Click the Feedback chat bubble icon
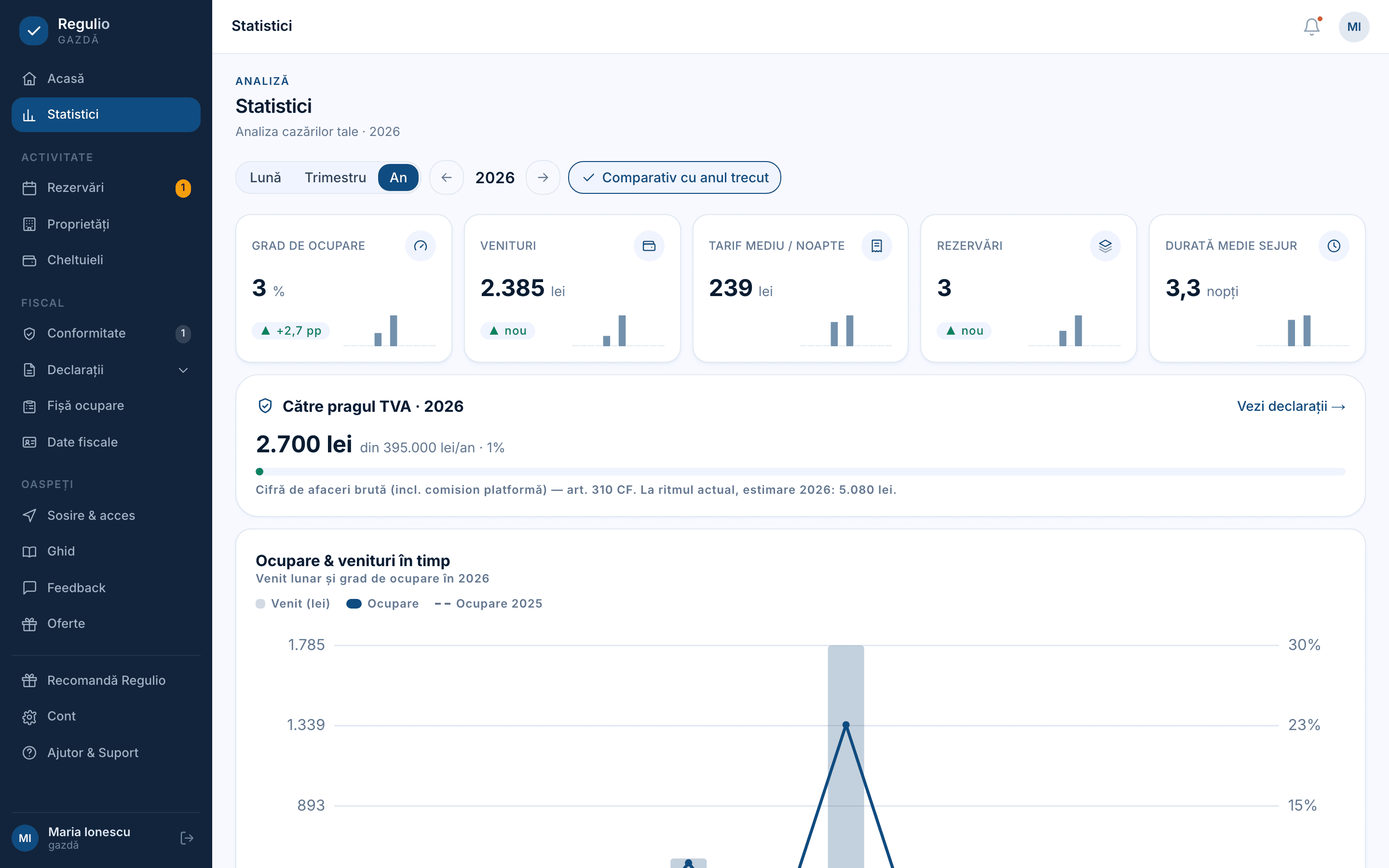1389x868 pixels. point(29,588)
